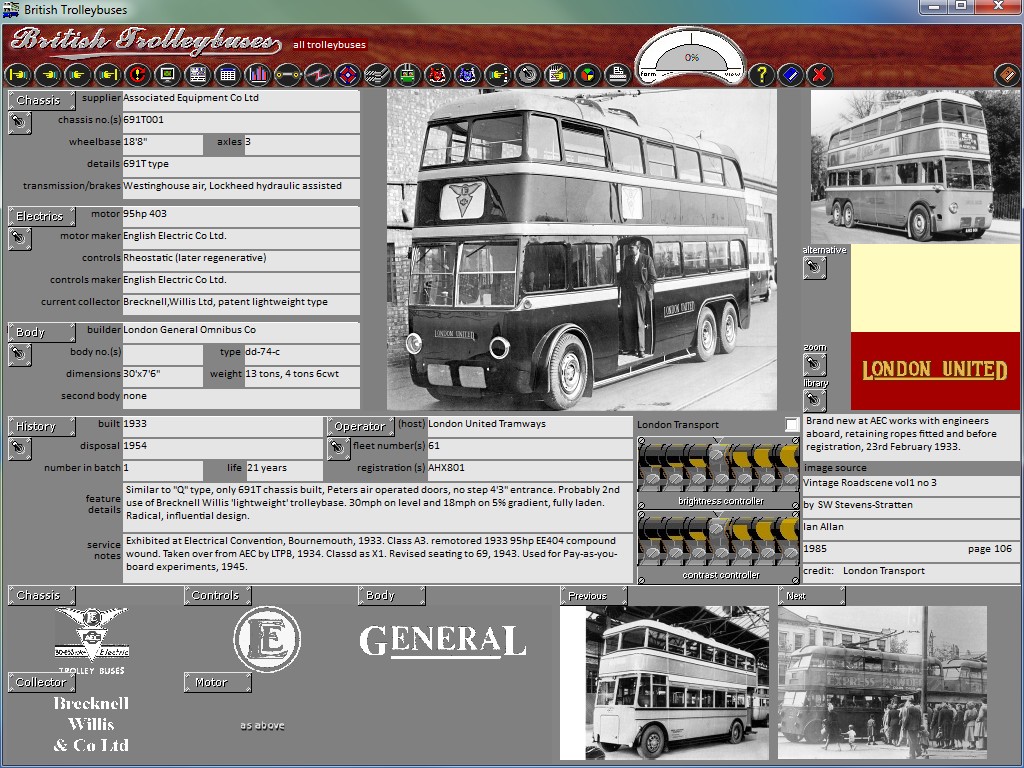Open help with the yellow question mark icon
1024x768 pixels.
(761, 74)
